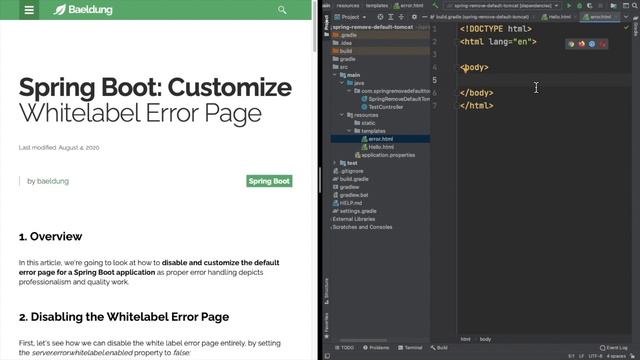The width and height of the screenshot is (640, 360).
Task: Start debugging with the bug icon
Action: click(x=579, y=6)
